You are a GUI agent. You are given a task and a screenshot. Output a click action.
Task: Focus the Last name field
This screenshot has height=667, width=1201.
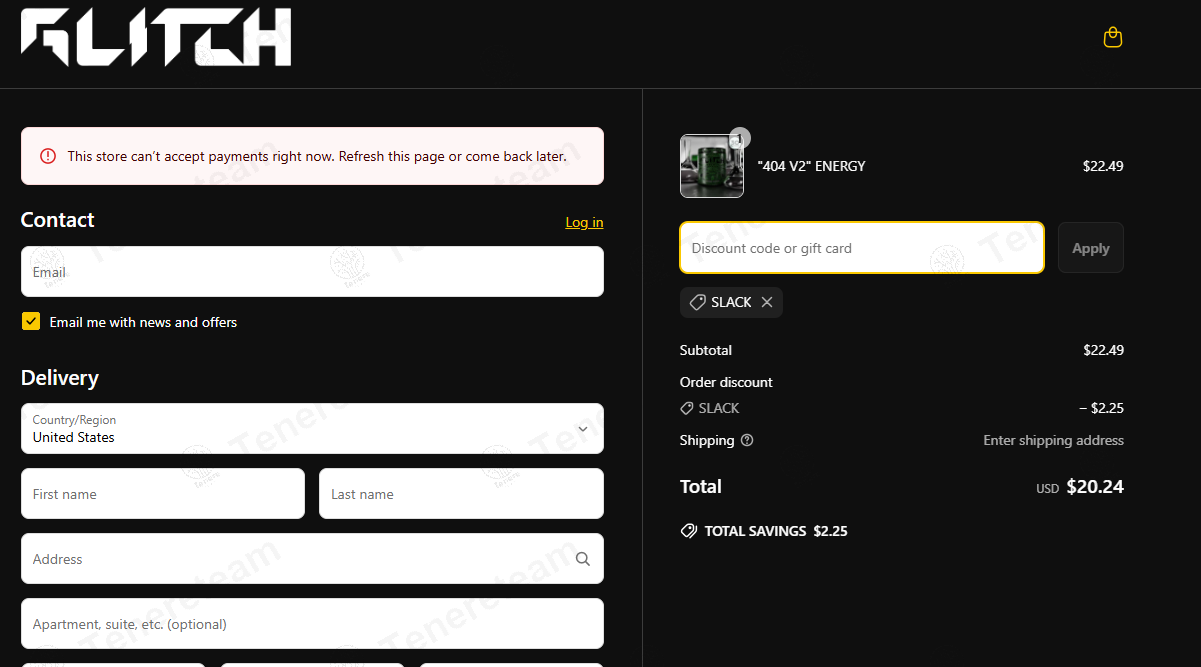pos(461,494)
